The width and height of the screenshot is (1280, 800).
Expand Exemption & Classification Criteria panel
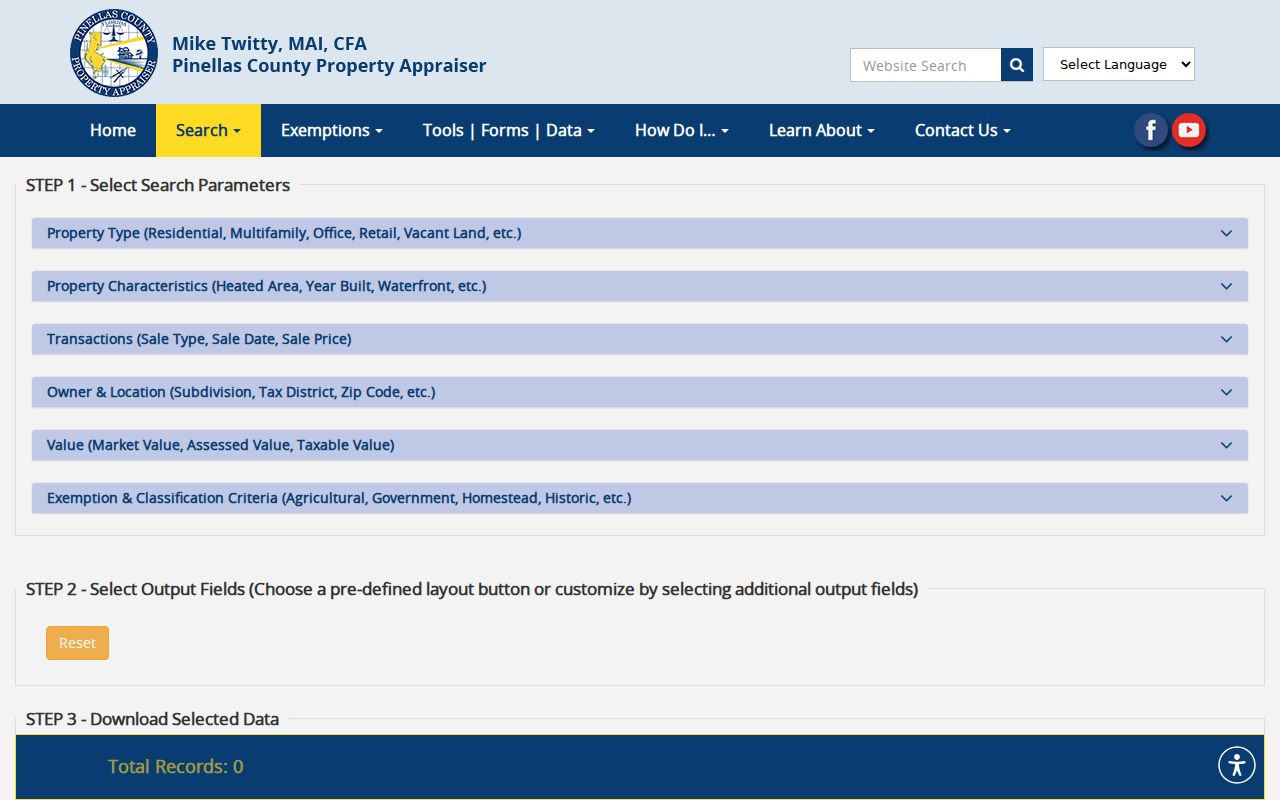pyautogui.click(x=640, y=498)
